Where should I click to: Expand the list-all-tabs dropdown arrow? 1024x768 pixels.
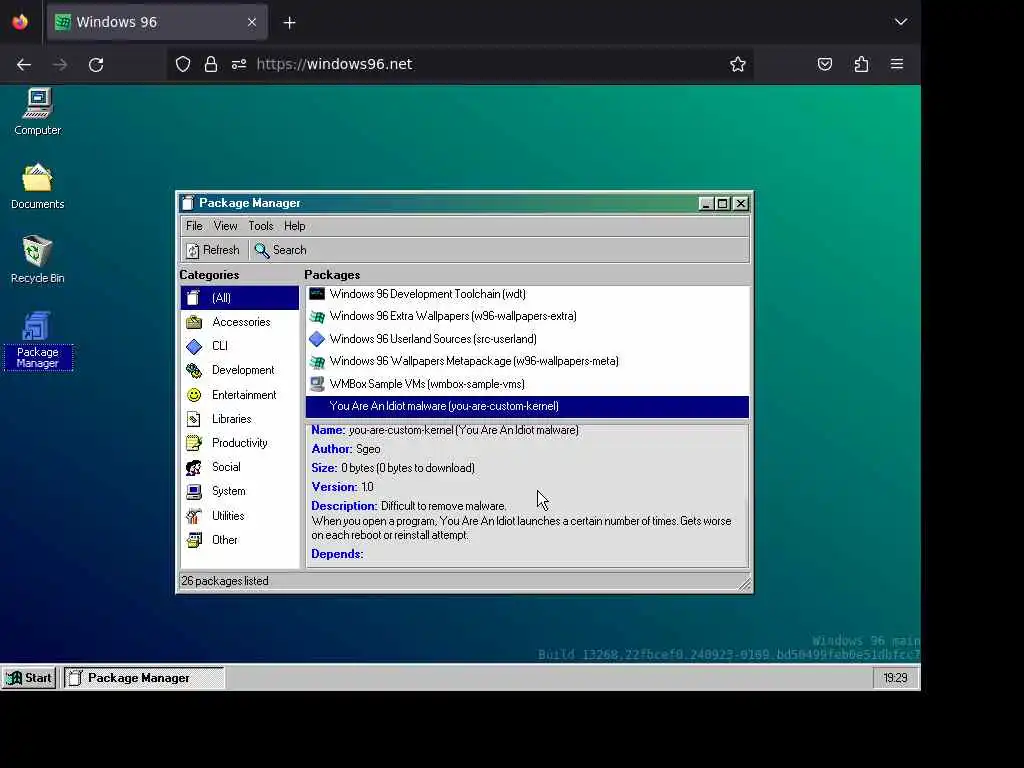click(901, 22)
